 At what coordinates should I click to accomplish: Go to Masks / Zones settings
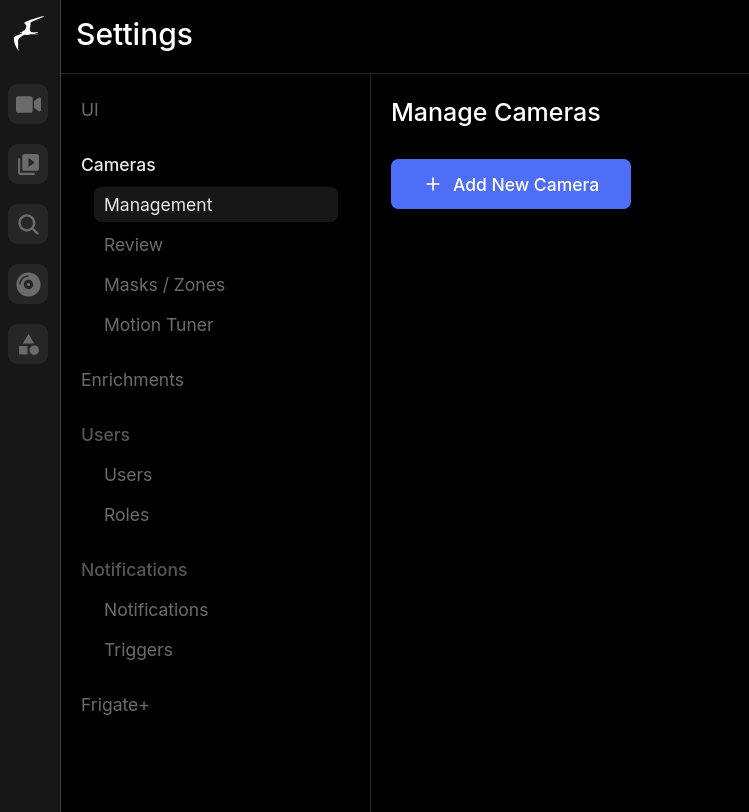pos(164,285)
